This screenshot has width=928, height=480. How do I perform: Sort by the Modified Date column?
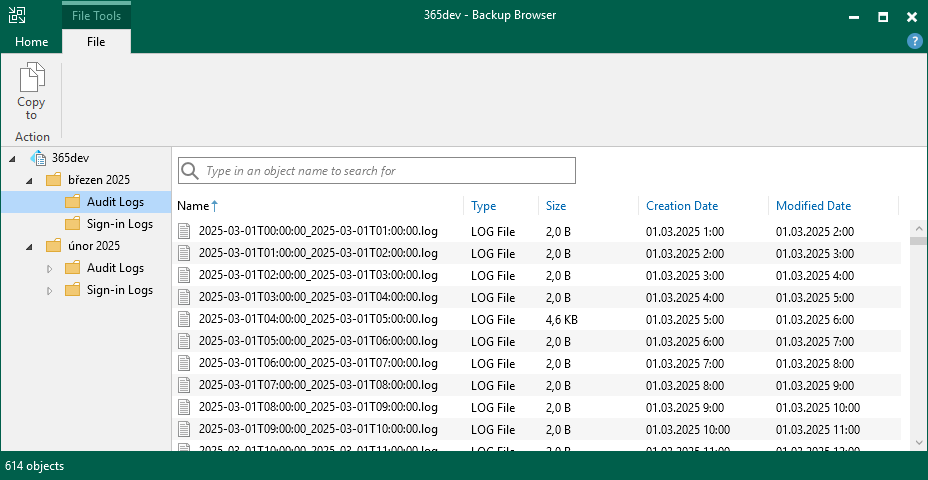[813, 206]
